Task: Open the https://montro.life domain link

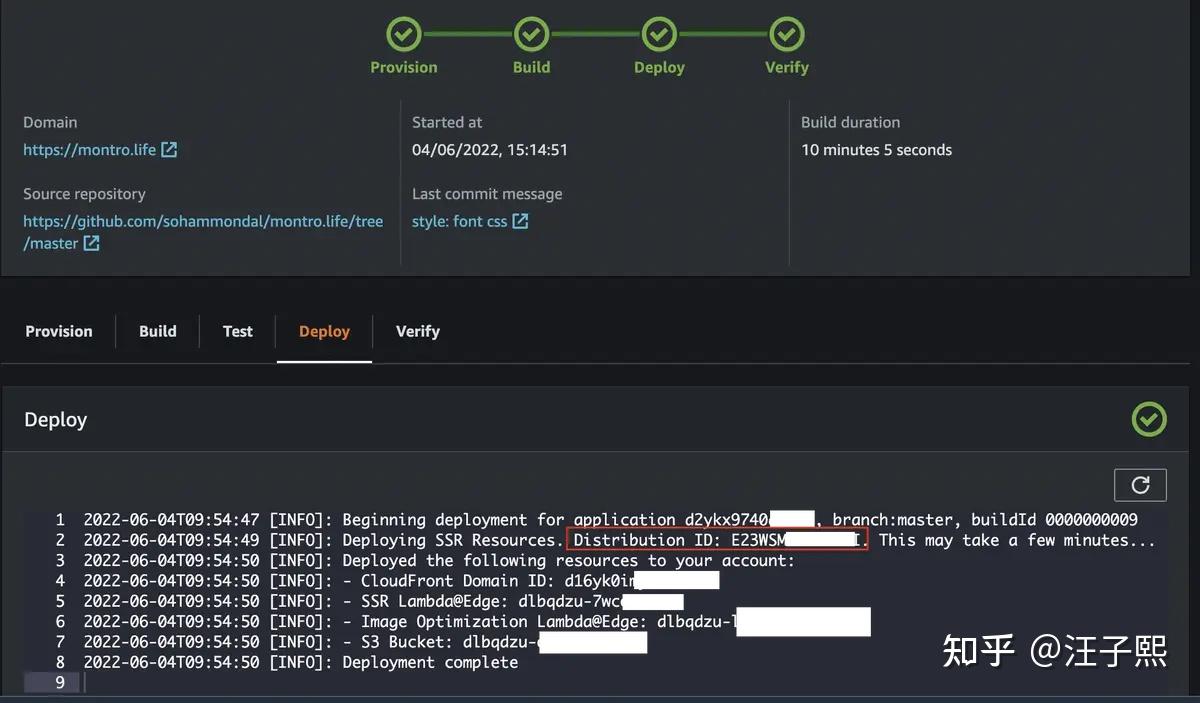Action: tap(87, 150)
